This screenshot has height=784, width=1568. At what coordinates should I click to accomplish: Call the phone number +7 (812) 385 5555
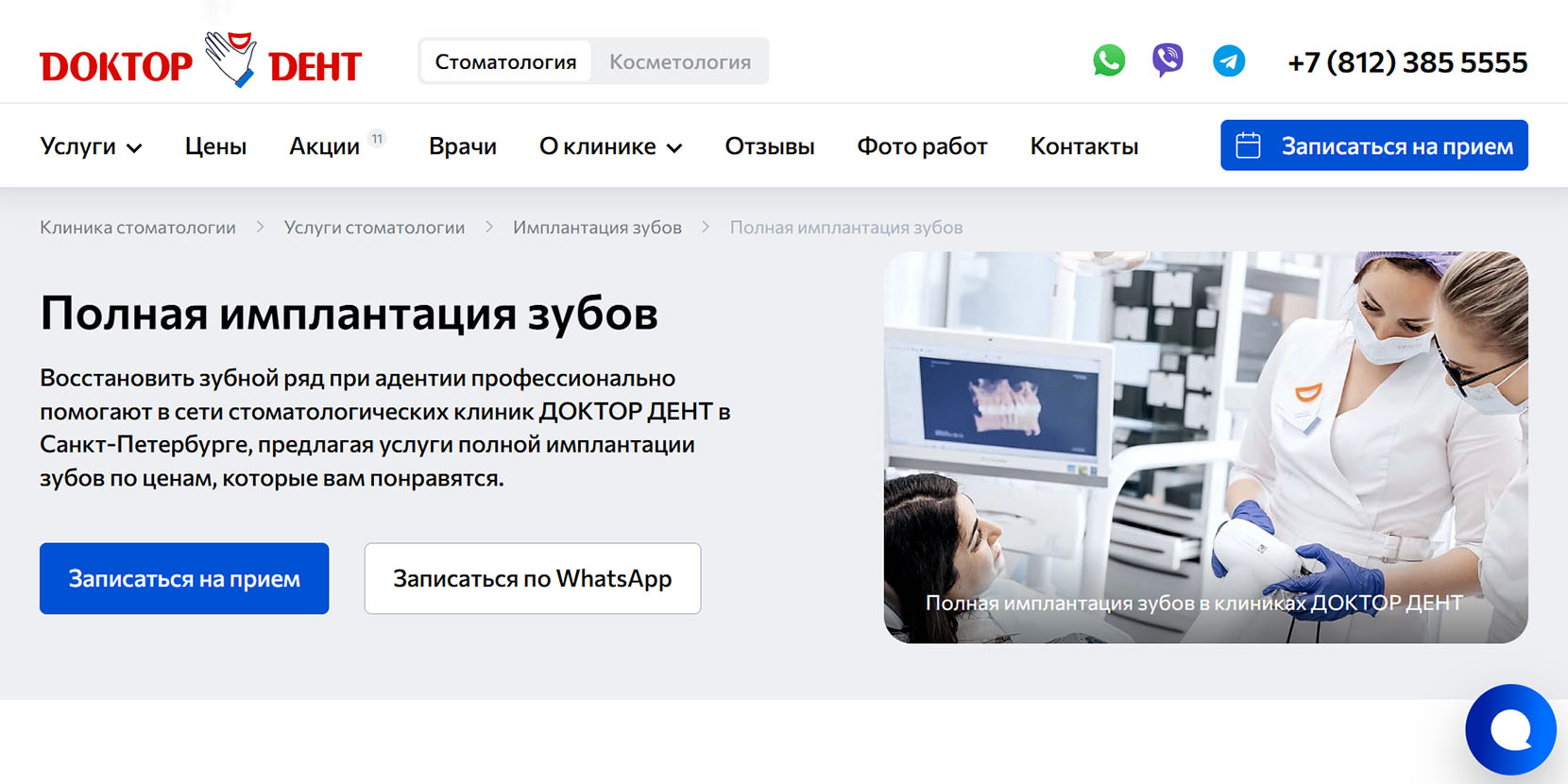(1406, 62)
